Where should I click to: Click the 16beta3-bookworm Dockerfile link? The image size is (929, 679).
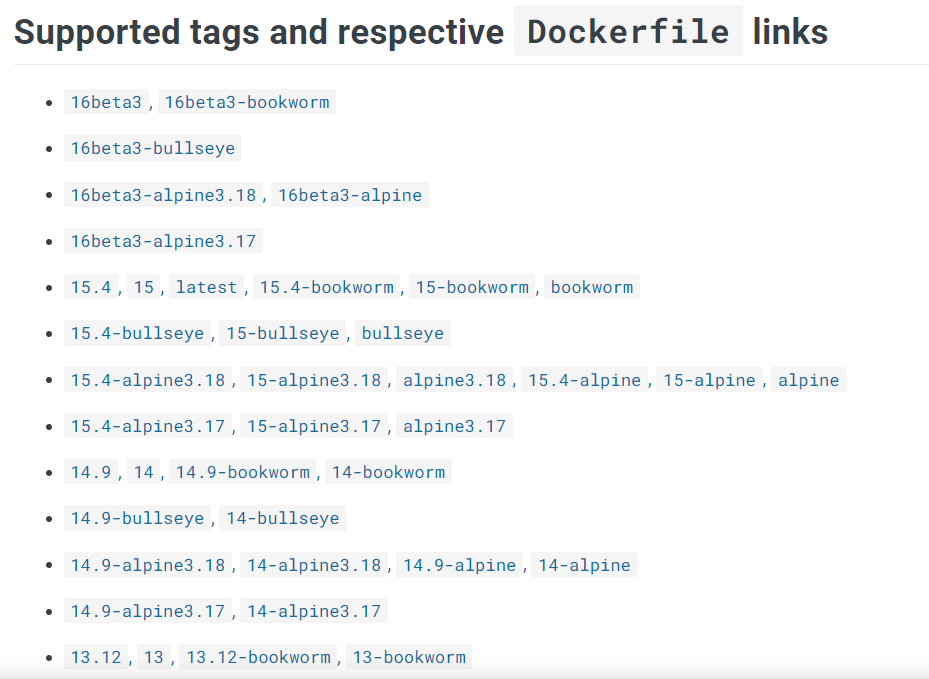pos(246,102)
